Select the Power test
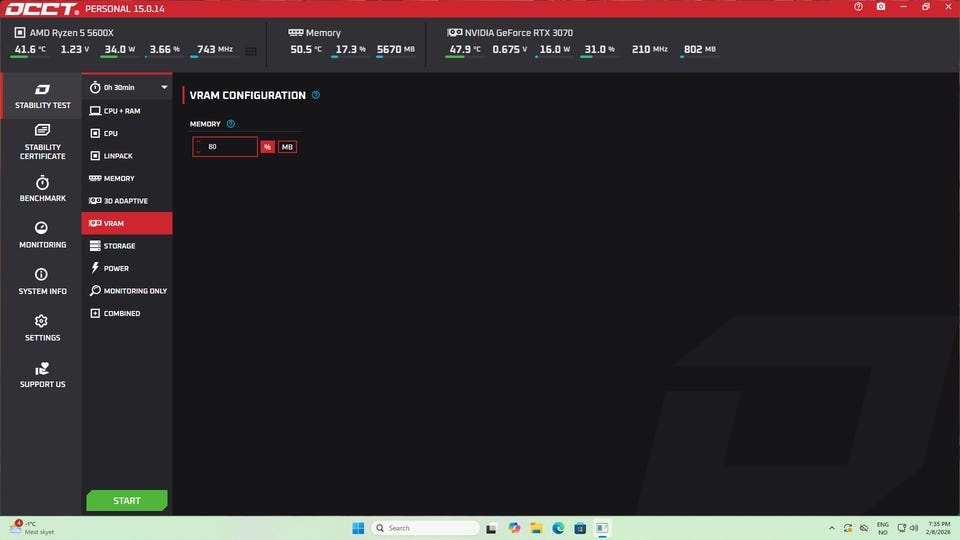This screenshot has height=540, width=960. [x=127, y=268]
